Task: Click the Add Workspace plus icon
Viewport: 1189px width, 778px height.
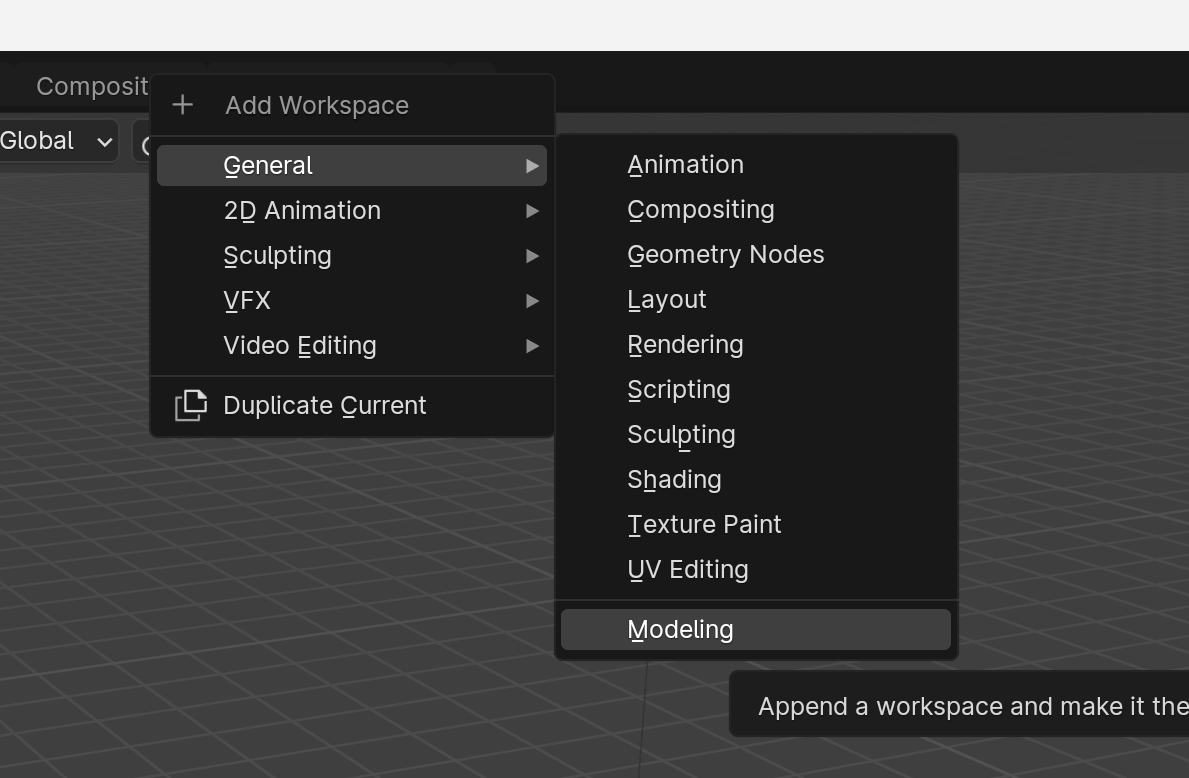Action: [x=182, y=104]
